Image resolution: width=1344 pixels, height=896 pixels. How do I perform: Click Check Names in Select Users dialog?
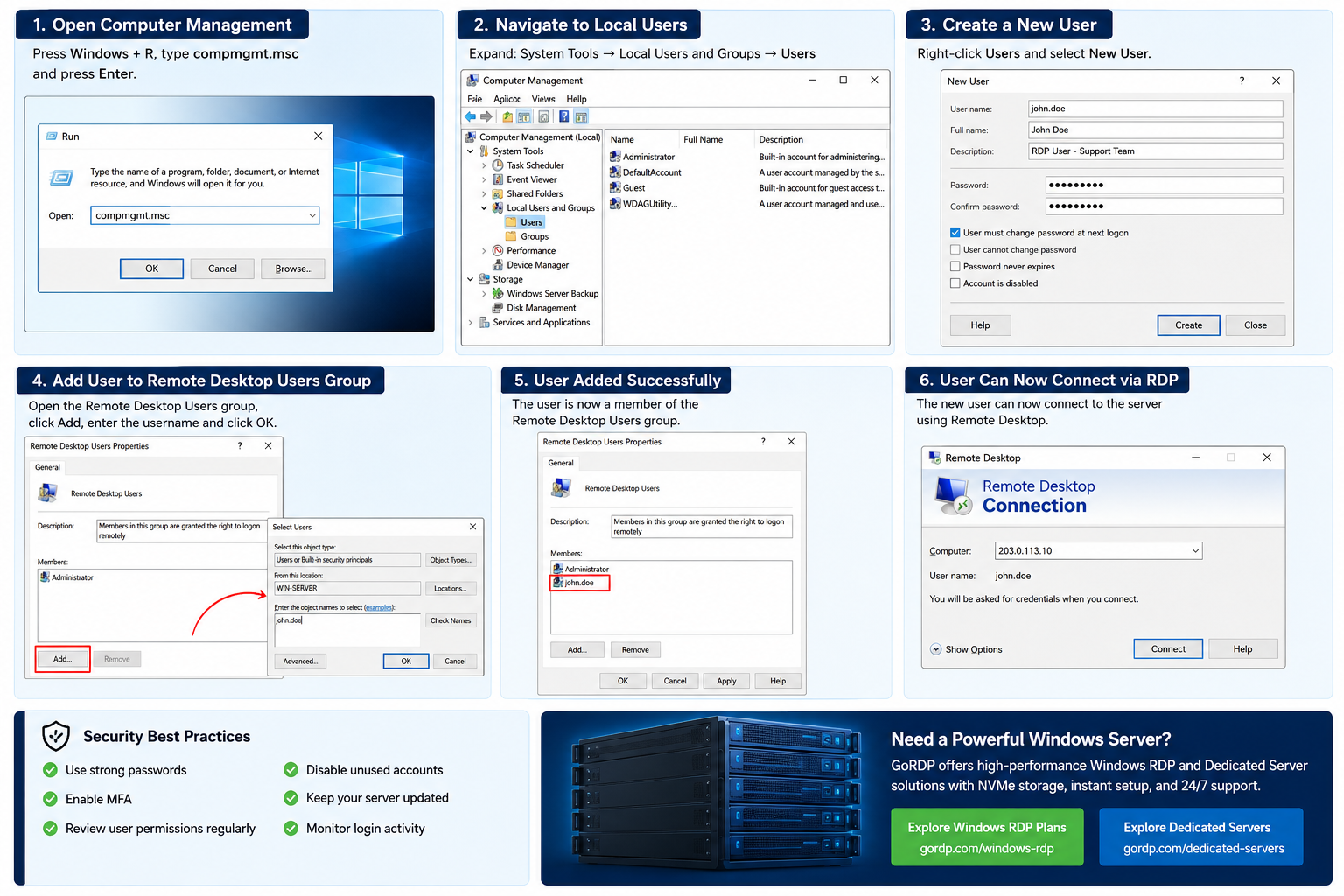(451, 620)
